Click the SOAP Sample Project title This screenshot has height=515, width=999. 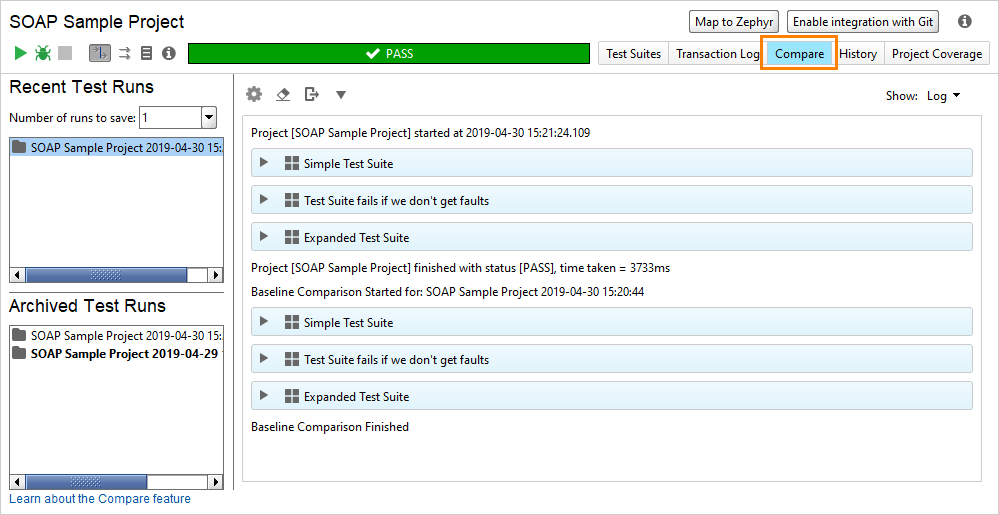coord(97,22)
